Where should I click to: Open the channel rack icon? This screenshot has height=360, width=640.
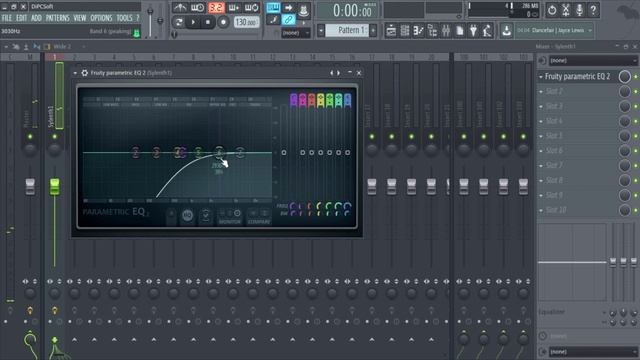click(405, 31)
